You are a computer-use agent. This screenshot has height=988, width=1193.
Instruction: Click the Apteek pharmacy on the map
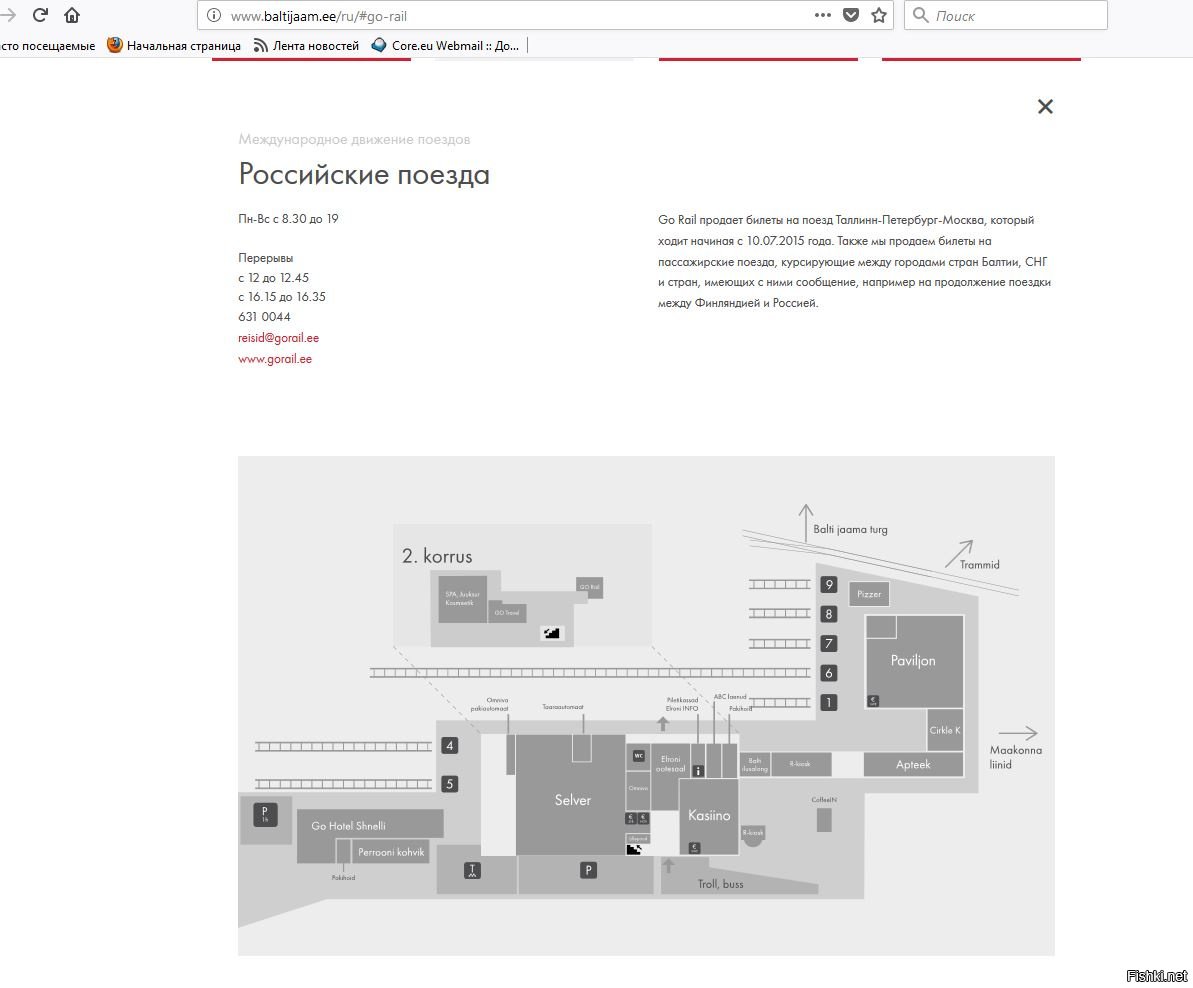click(913, 764)
